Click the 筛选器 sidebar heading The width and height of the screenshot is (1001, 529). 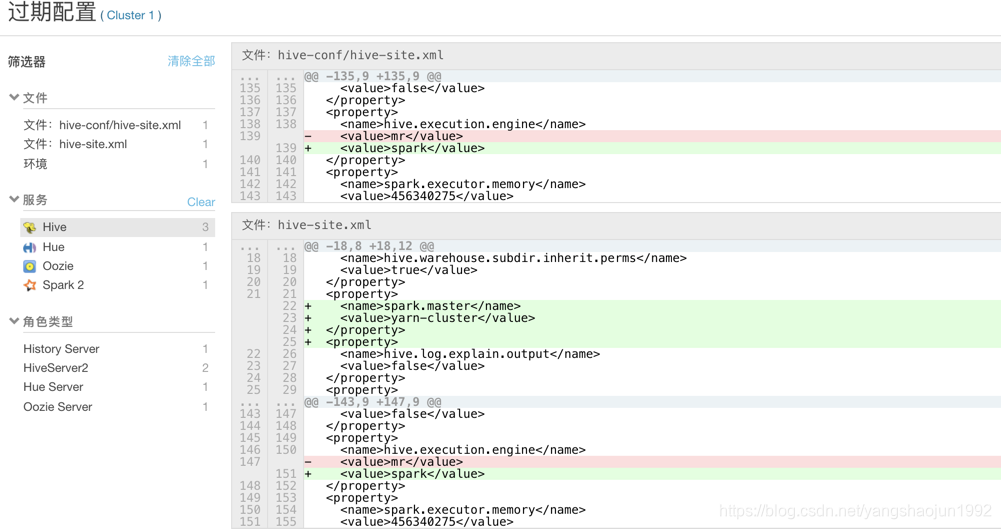pyautogui.click(x=27, y=62)
